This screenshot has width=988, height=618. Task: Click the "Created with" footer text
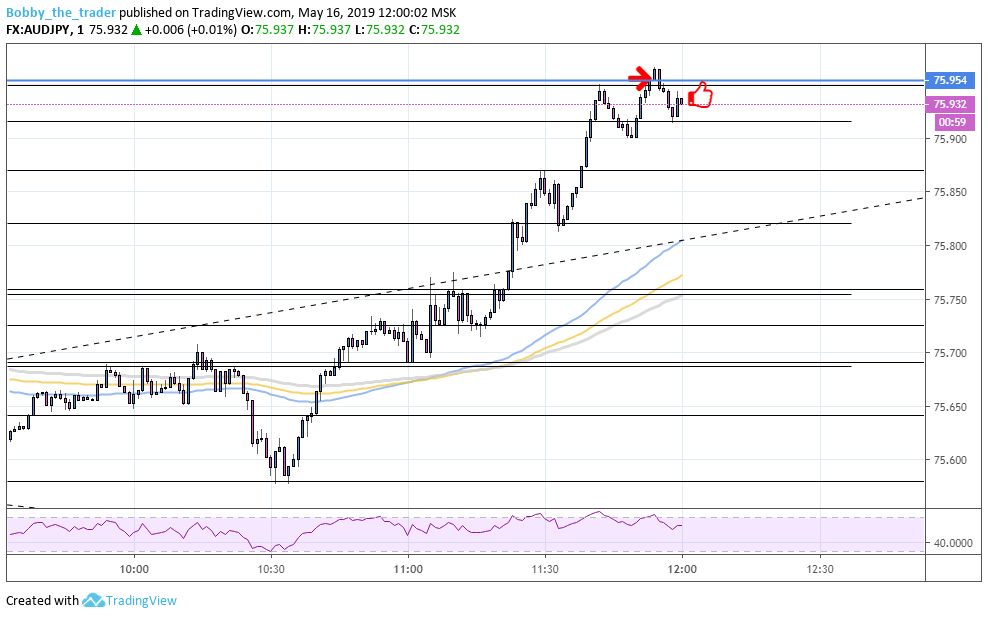(42, 600)
